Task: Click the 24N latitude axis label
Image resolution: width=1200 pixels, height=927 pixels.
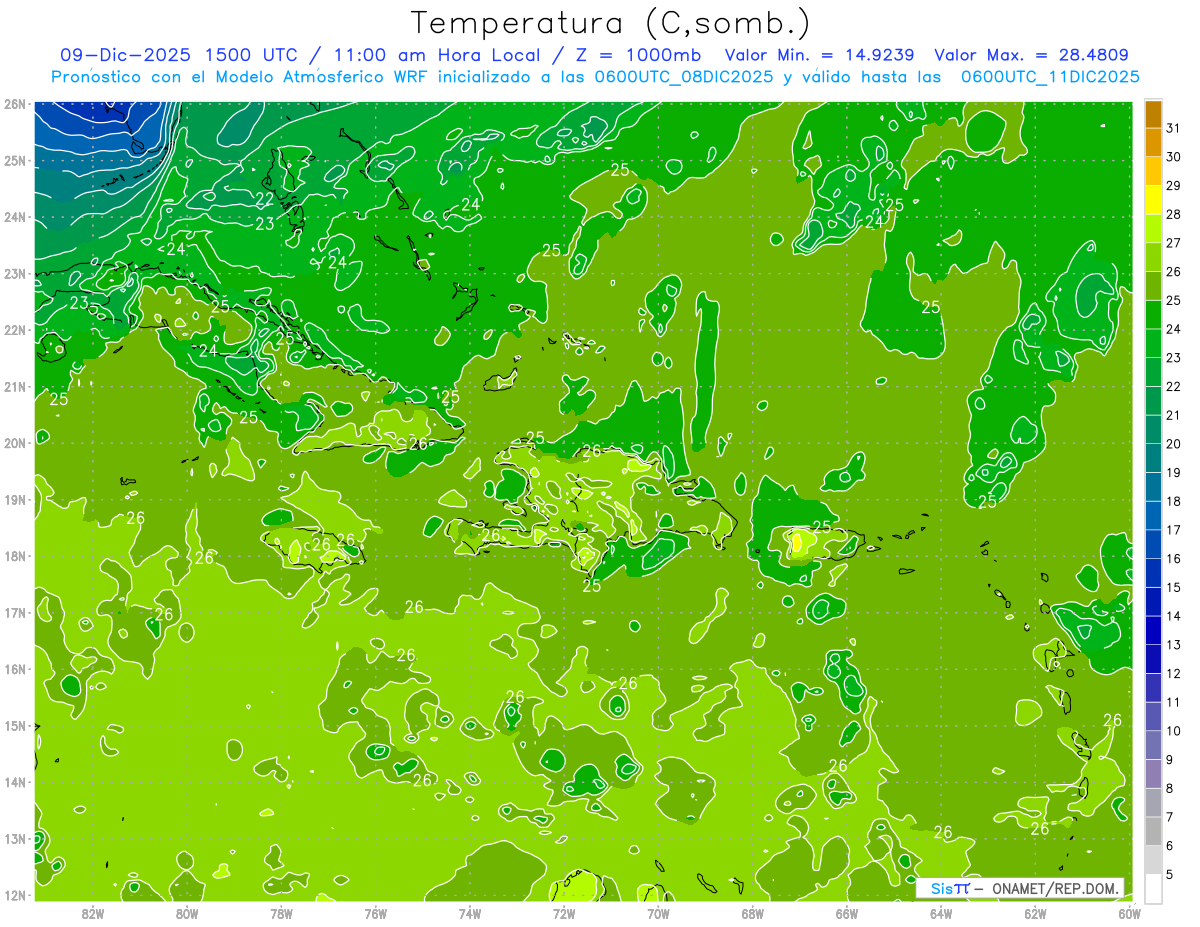Action: coord(14,217)
